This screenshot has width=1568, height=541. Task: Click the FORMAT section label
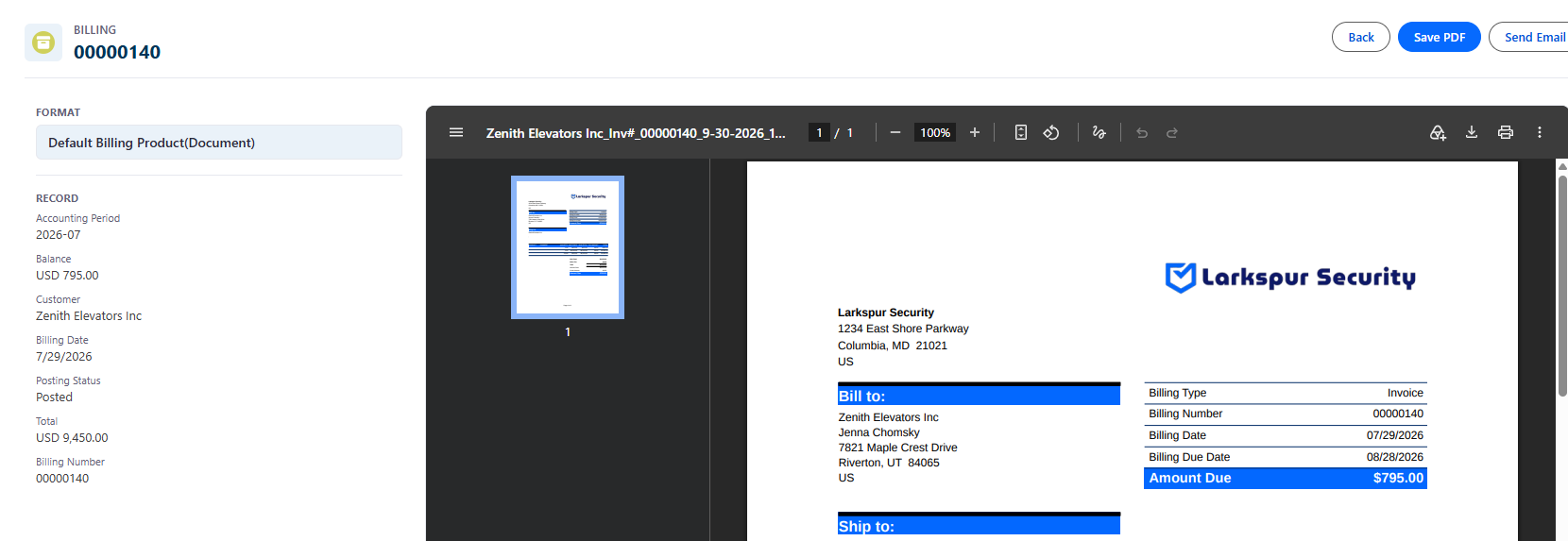click(58, 112)
